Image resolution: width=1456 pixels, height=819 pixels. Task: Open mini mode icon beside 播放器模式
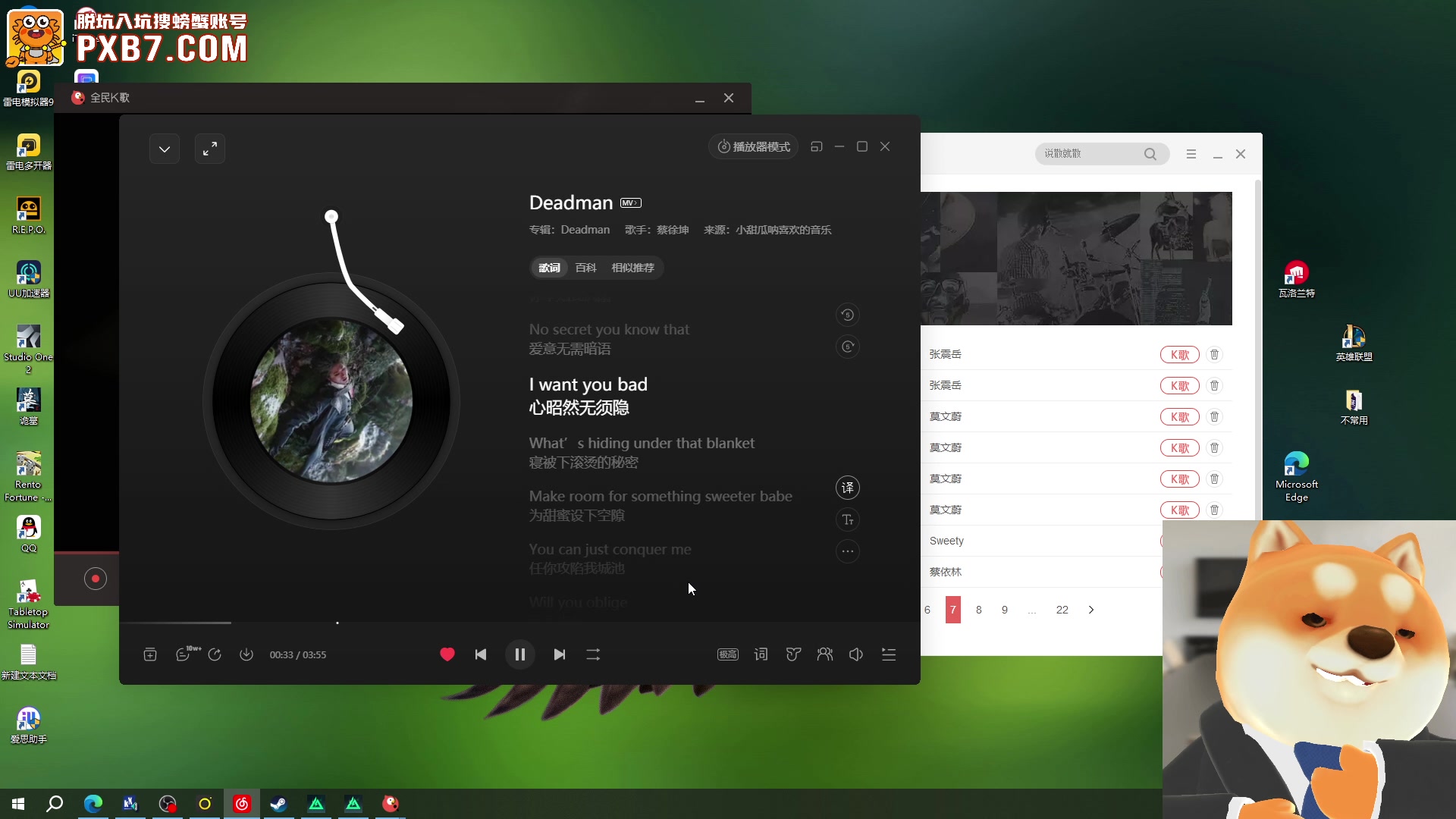click(817, 146)
